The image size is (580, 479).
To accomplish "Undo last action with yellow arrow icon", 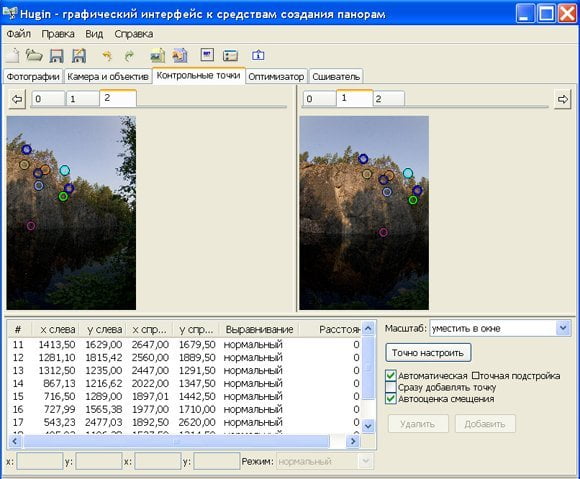I will pyautogui.click(x=107, y=56).
